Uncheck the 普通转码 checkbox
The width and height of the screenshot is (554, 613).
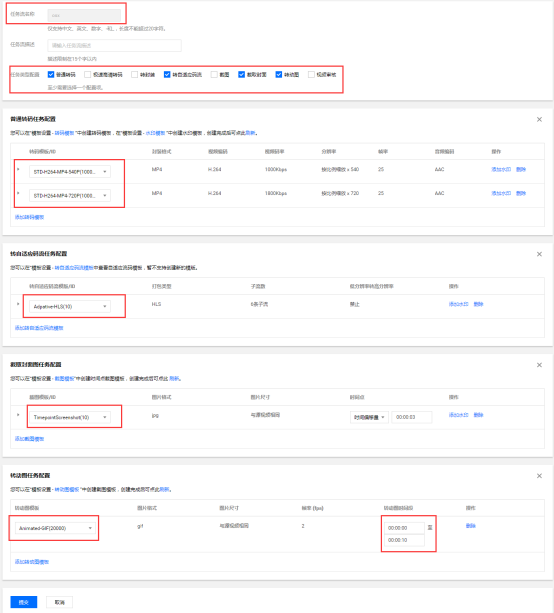click(51, 74)
